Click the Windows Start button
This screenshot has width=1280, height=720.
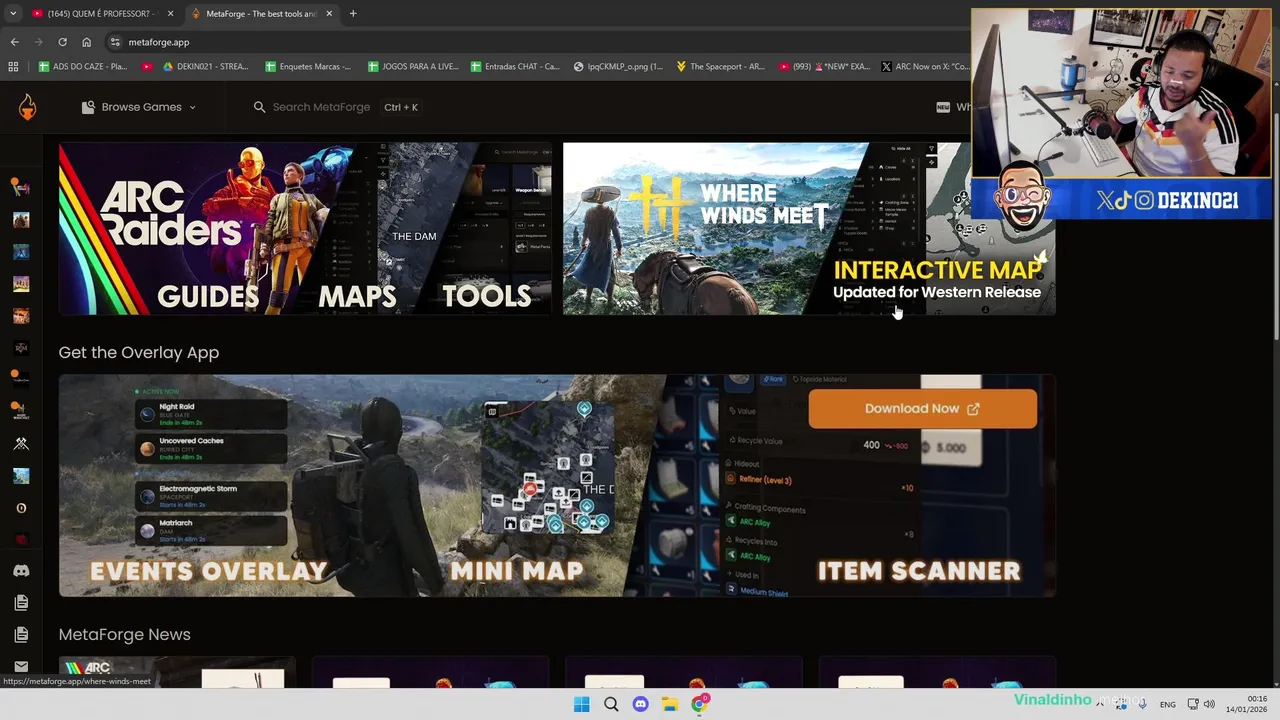[582, 704]
